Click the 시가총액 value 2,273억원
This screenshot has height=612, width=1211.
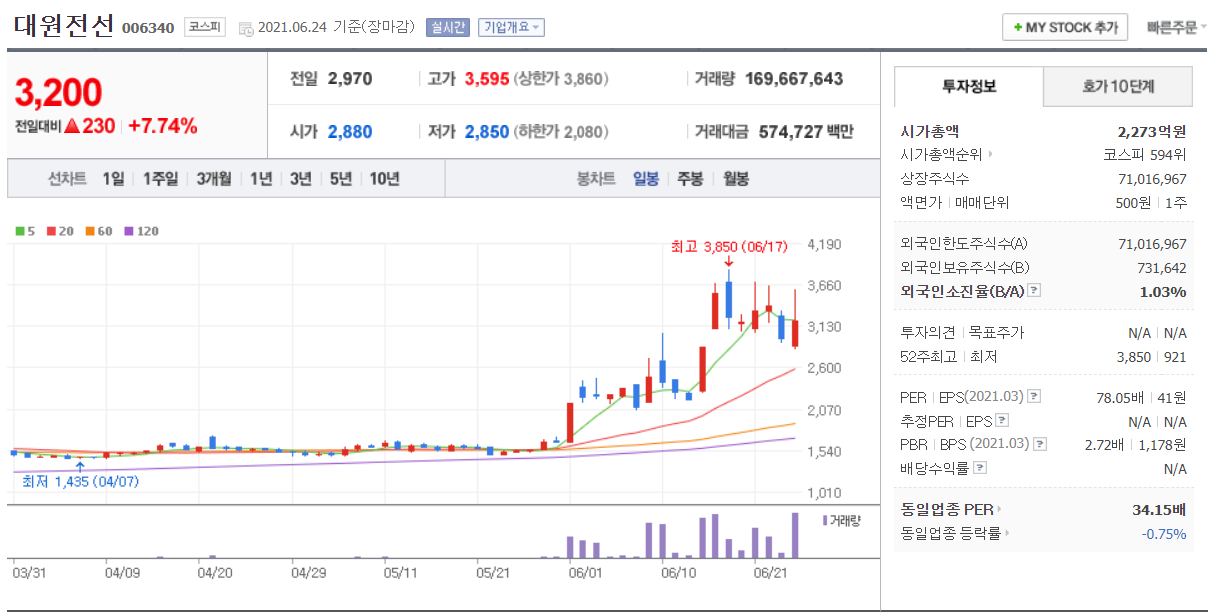[x=1152, y=130]
